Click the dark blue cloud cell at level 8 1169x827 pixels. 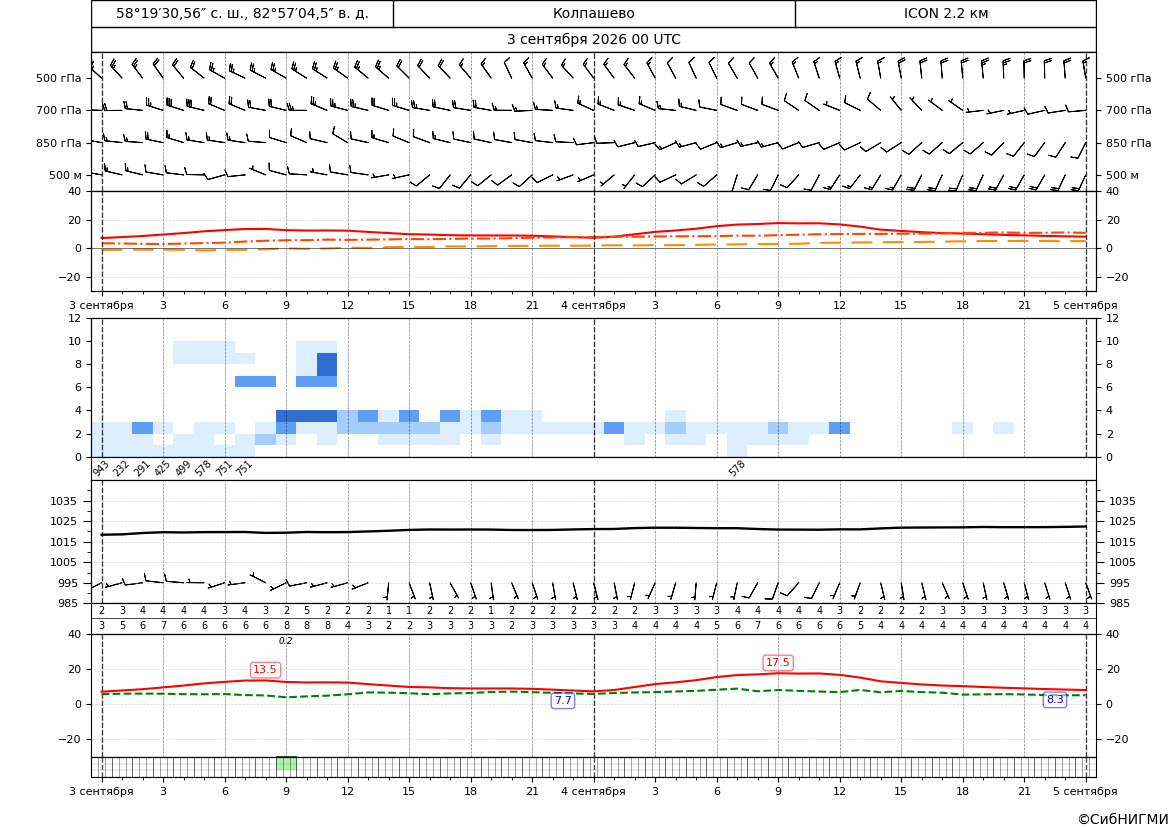tap(327, 365)
